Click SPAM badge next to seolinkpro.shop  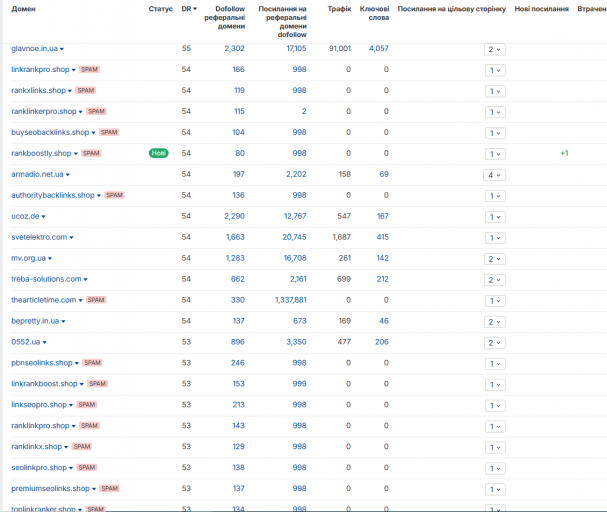(86, 467)
